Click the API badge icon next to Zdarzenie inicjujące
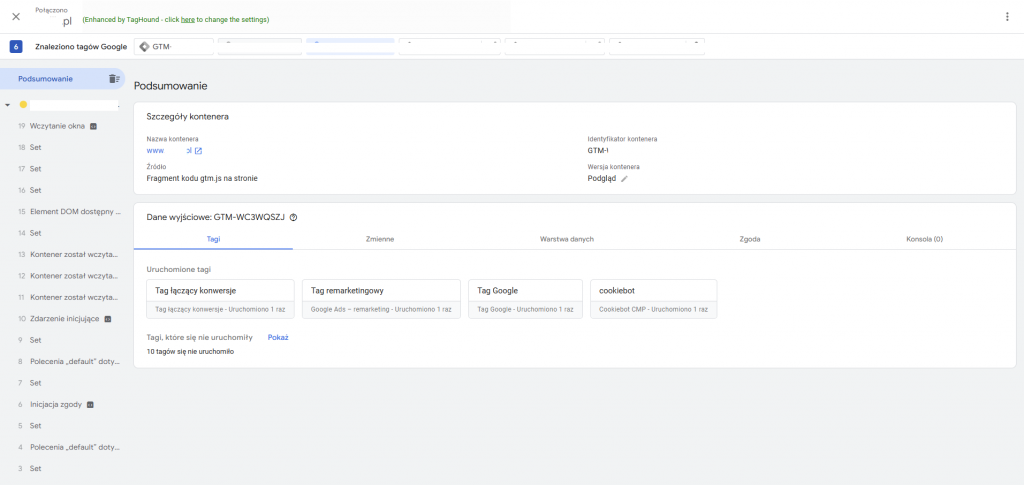The width and height of the screenshot is (1024, 485). pyautogui.click(x=108, y=319)
